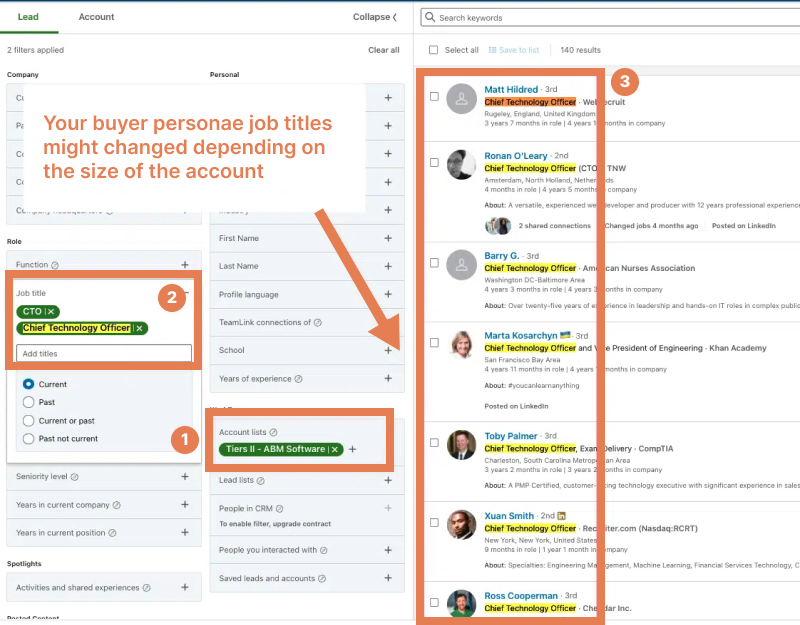The width and height of the screenshot is (800, 625).
Task: Click Lead lists info icon
Action: coord(261,481)
